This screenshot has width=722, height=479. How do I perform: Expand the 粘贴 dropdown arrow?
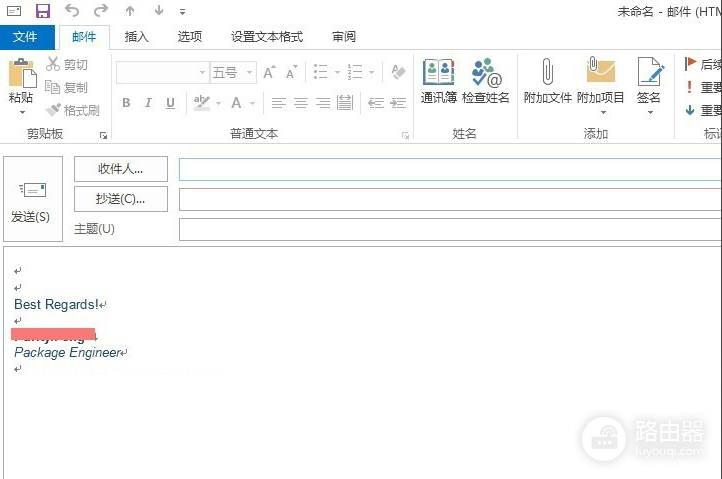click(x=22, y=112)
